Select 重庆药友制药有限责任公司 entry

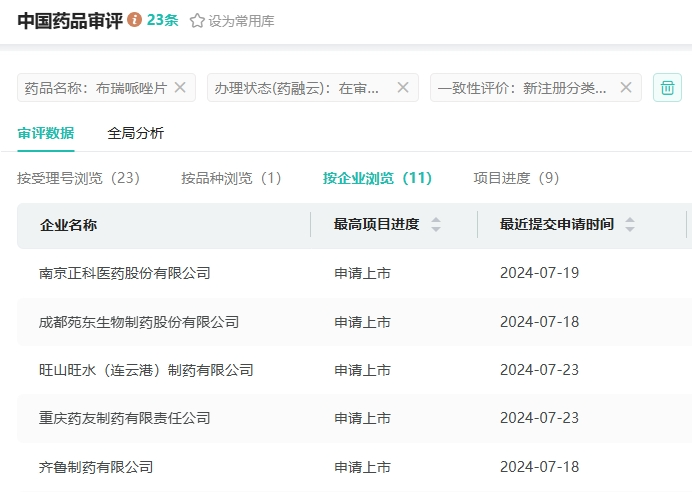(125, 418)
